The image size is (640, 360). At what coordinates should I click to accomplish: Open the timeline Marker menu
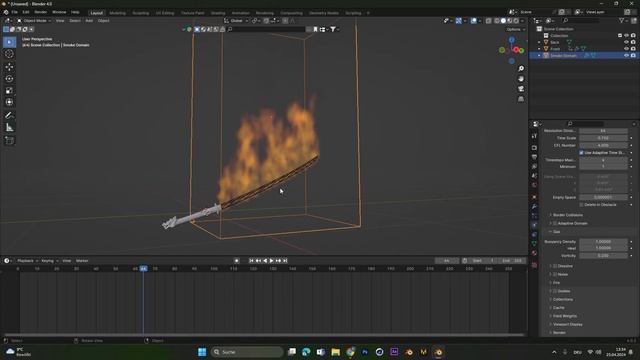(x=82, y=260)
